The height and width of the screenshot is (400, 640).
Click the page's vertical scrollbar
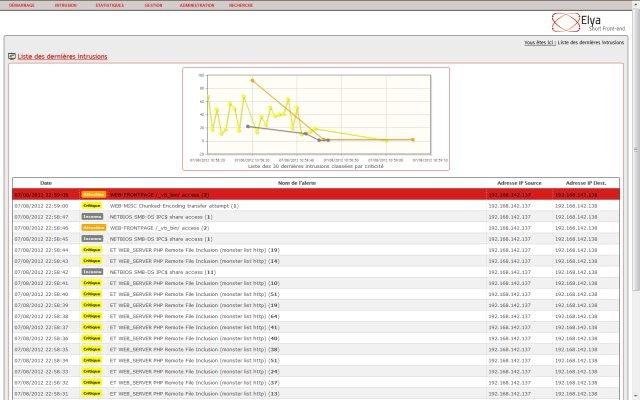coord(636,150)
